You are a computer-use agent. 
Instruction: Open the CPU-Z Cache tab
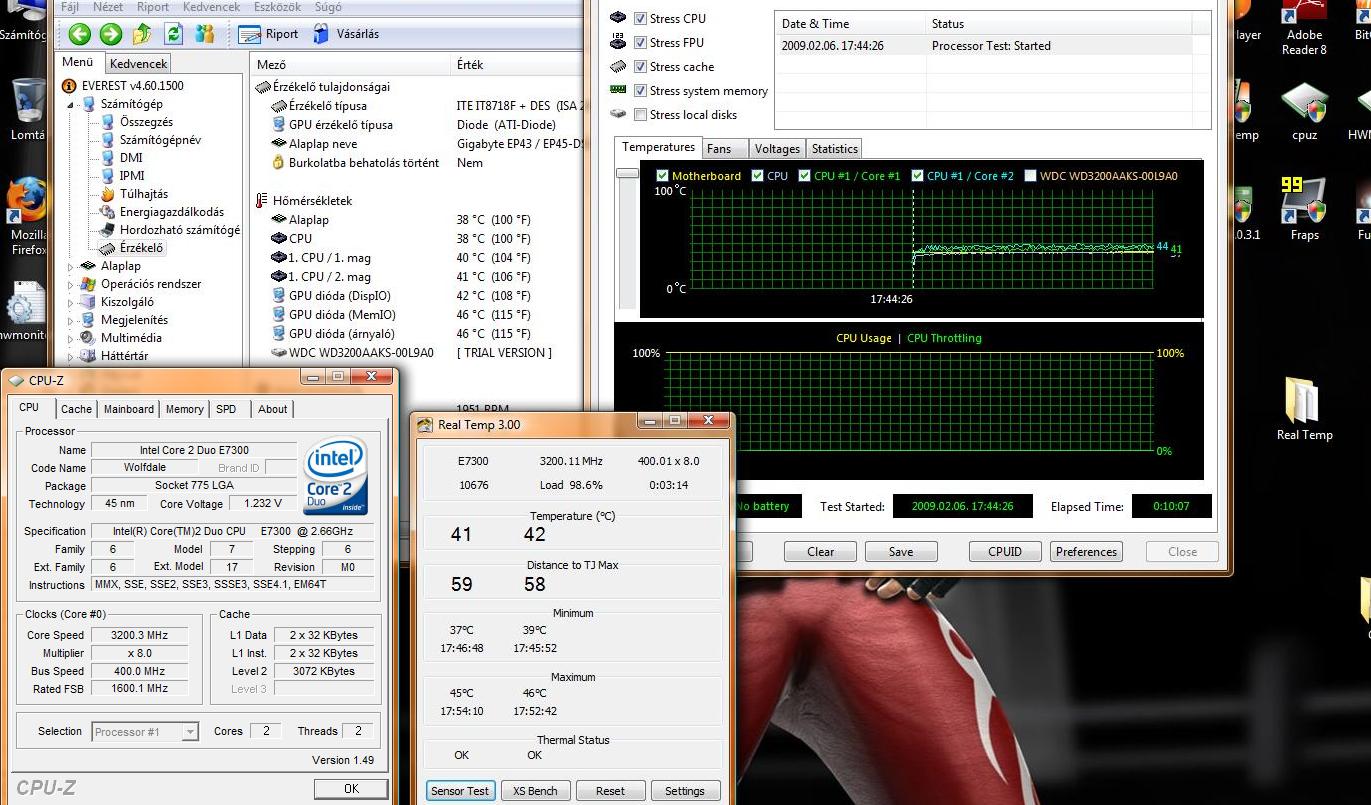click(76, 409)
